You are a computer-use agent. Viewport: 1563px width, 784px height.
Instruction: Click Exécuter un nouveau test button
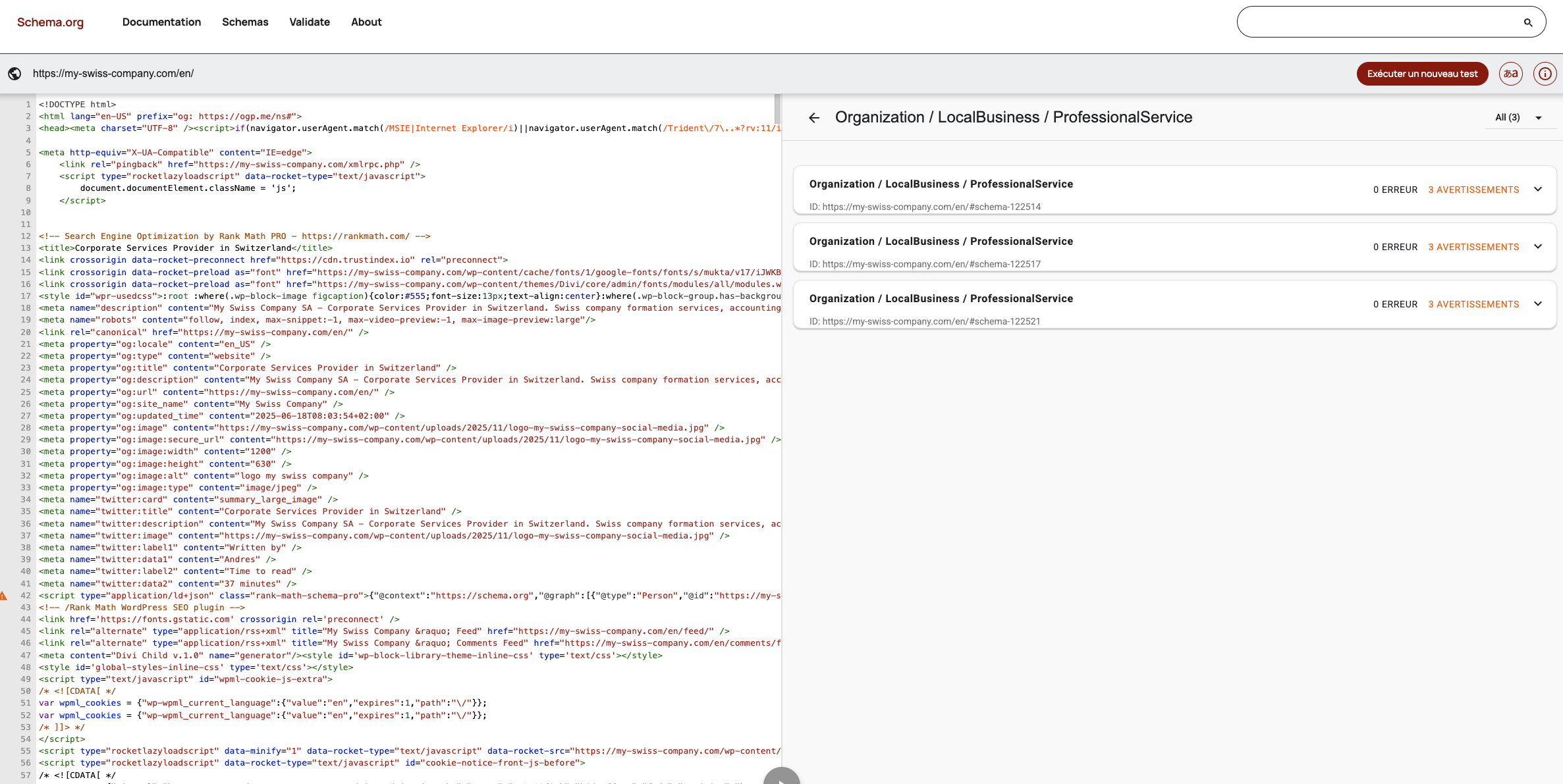(1422, 74)
